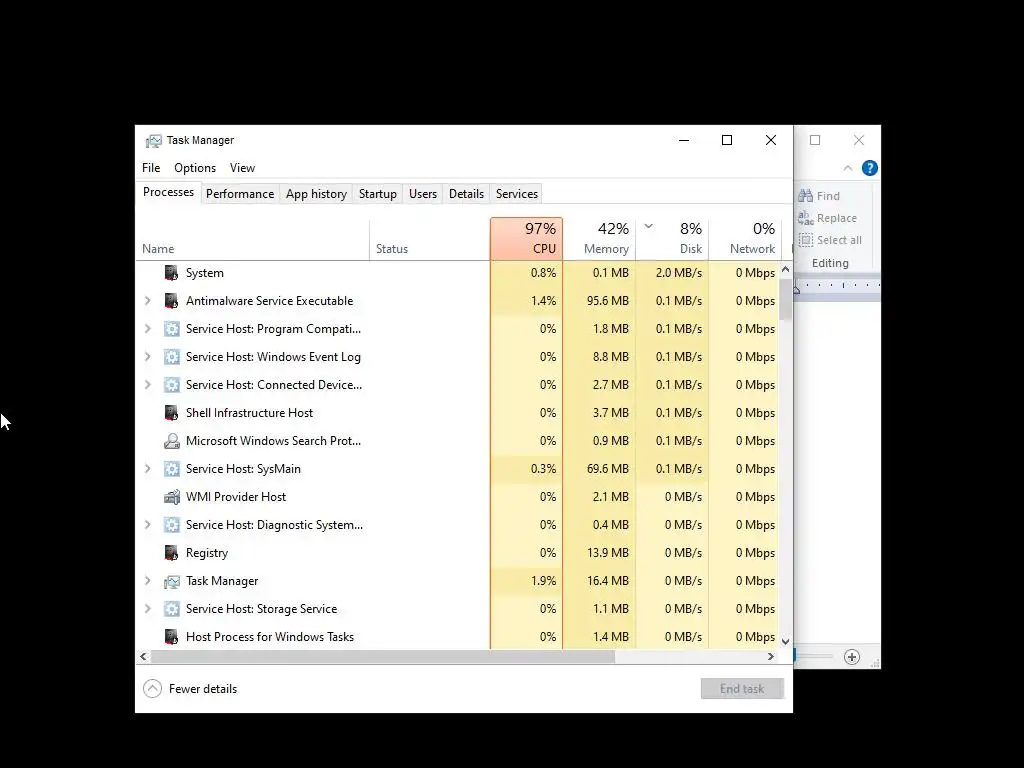Image resolution: width=1024 pixels, height=768 pixels.
Task: Click the Antimalware Service Executable icon
Action: [171, 301]
